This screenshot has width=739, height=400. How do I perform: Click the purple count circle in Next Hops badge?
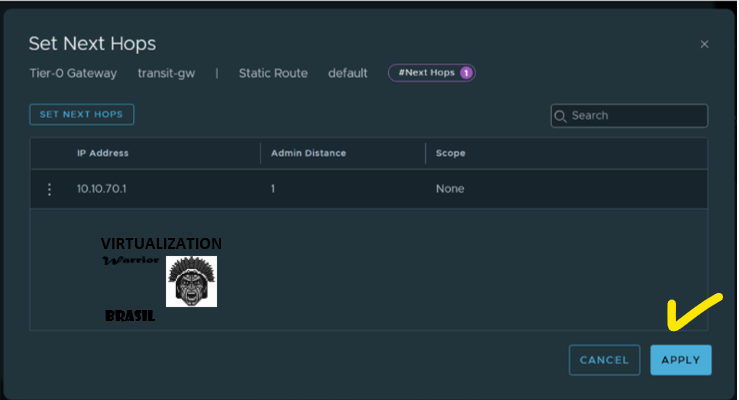[x=466, y=73]
